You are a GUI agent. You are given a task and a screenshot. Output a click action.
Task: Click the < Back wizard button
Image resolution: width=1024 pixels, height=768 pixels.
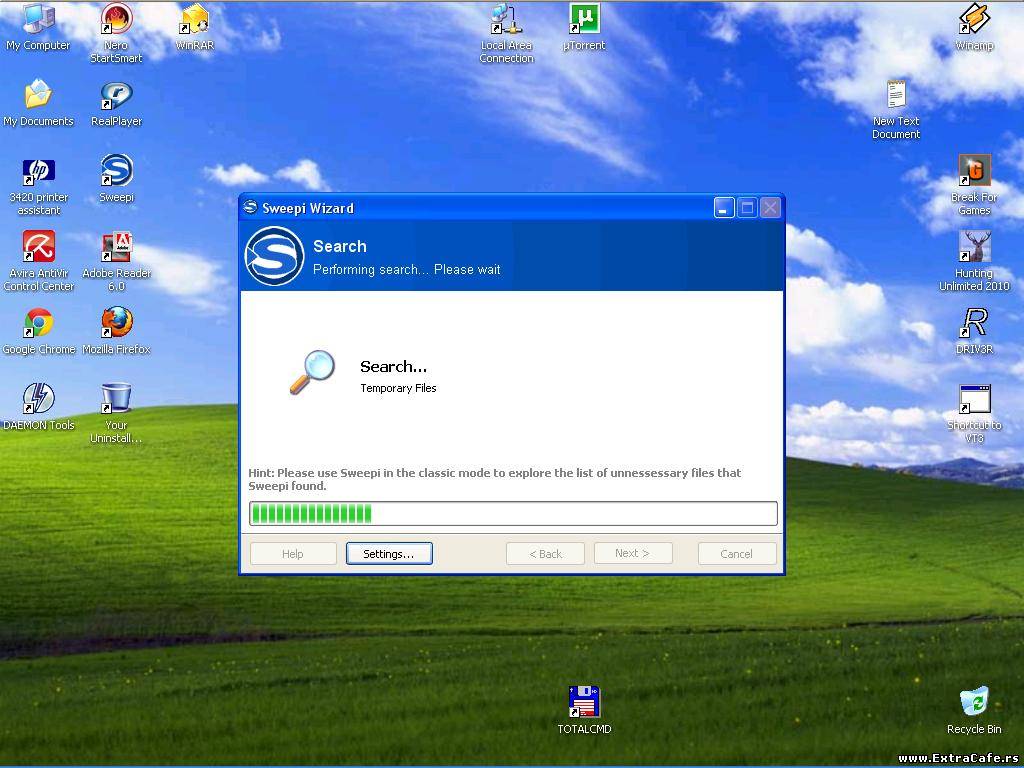[x=545, y=554]
